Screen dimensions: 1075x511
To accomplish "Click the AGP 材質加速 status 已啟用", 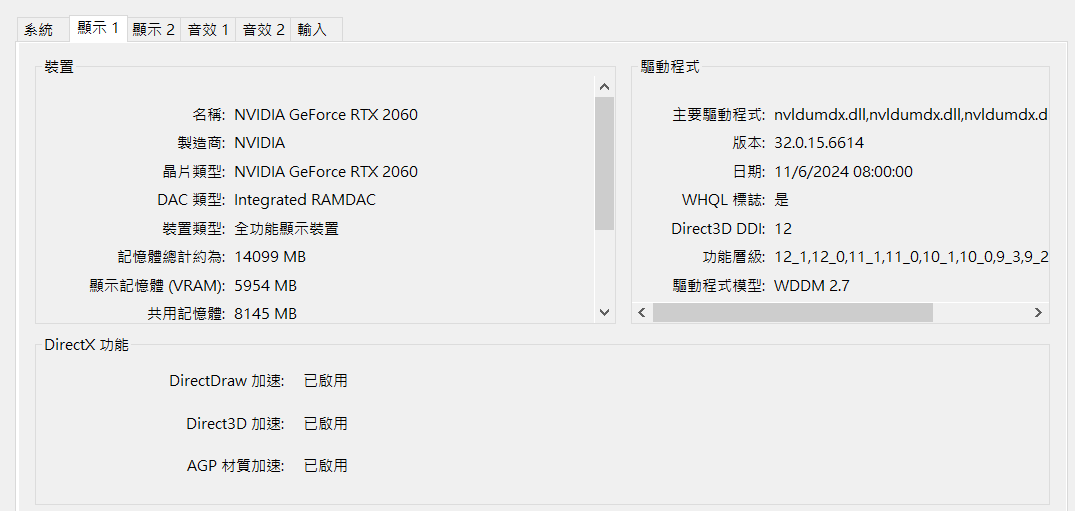I will [326, 466].
